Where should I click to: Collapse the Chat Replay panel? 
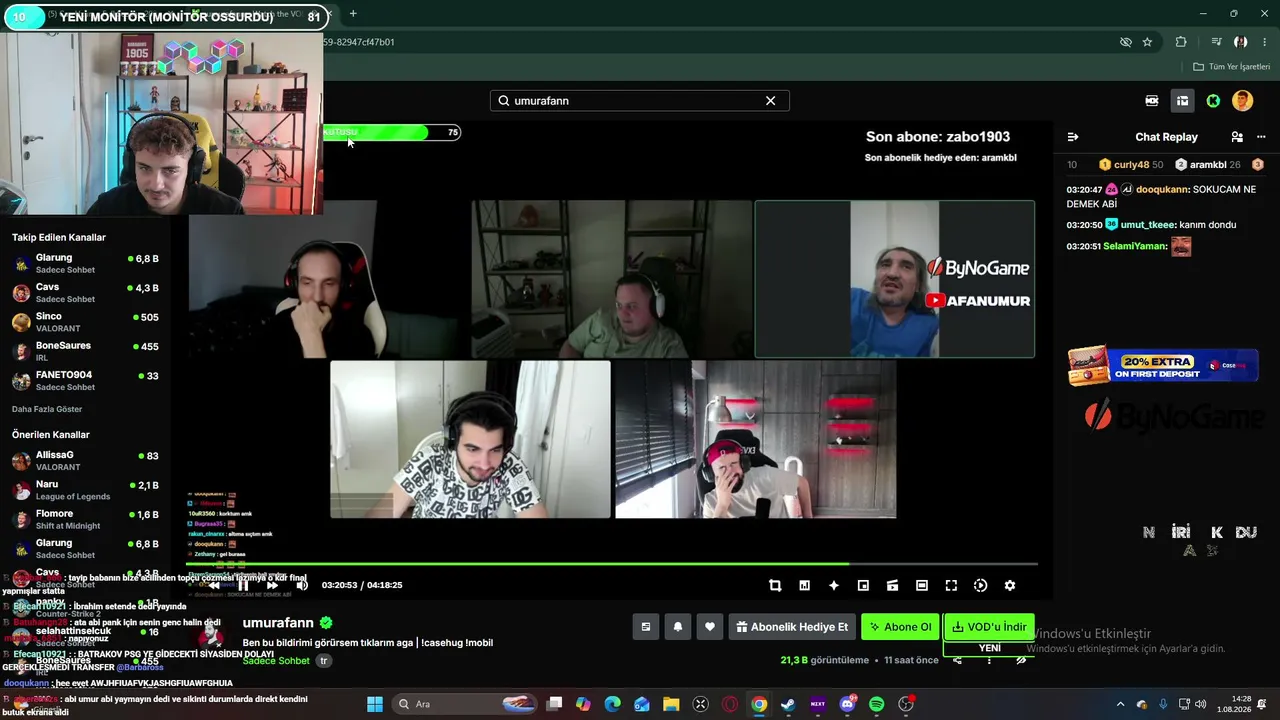pos(1073,137)
